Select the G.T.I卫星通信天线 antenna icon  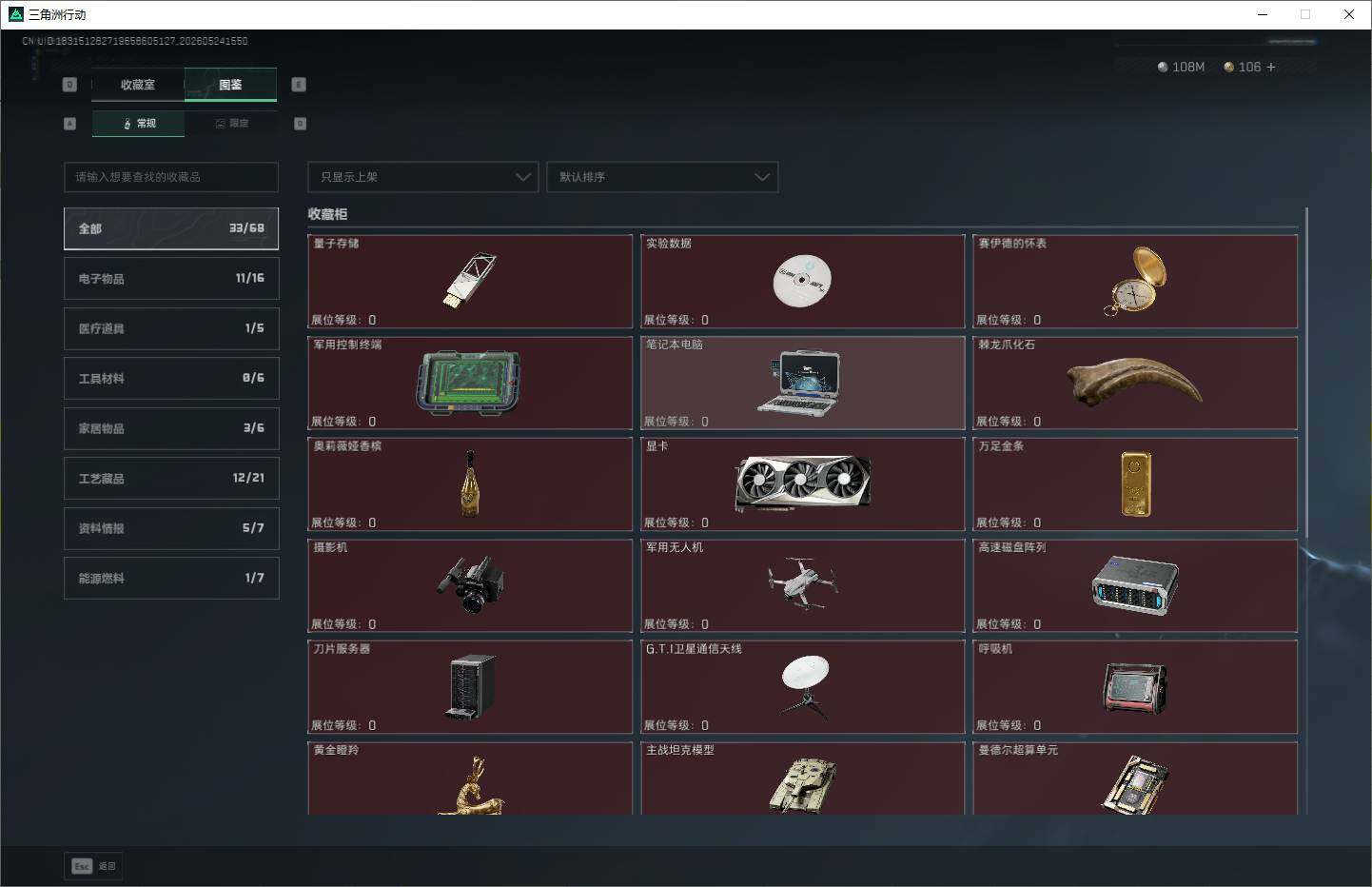pos(805,686)
